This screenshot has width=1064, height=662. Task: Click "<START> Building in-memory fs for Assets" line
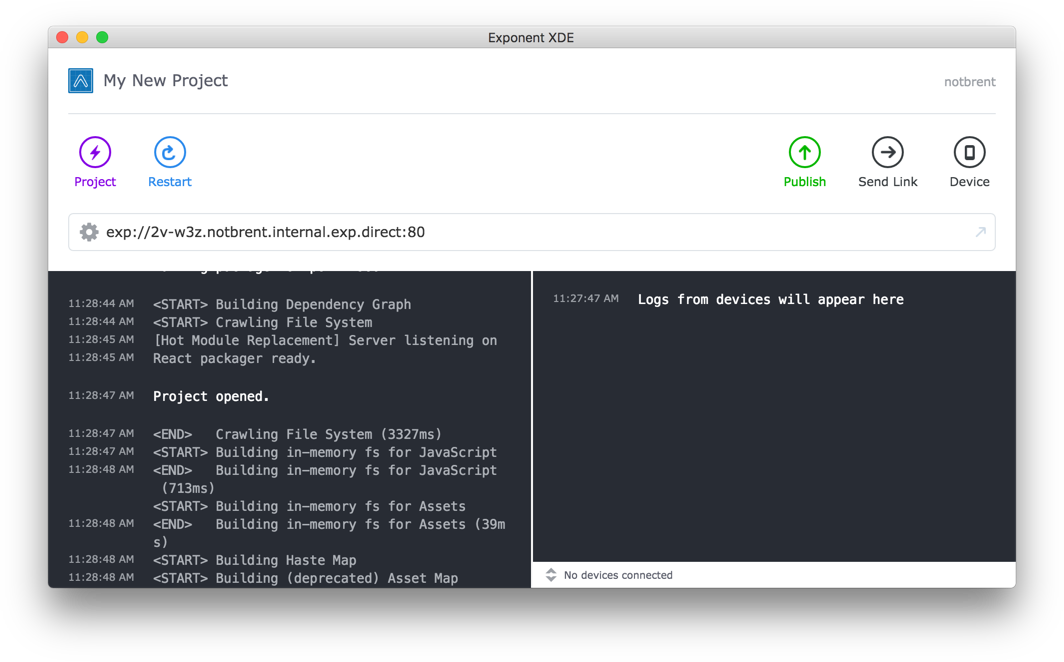click(309, 506)
